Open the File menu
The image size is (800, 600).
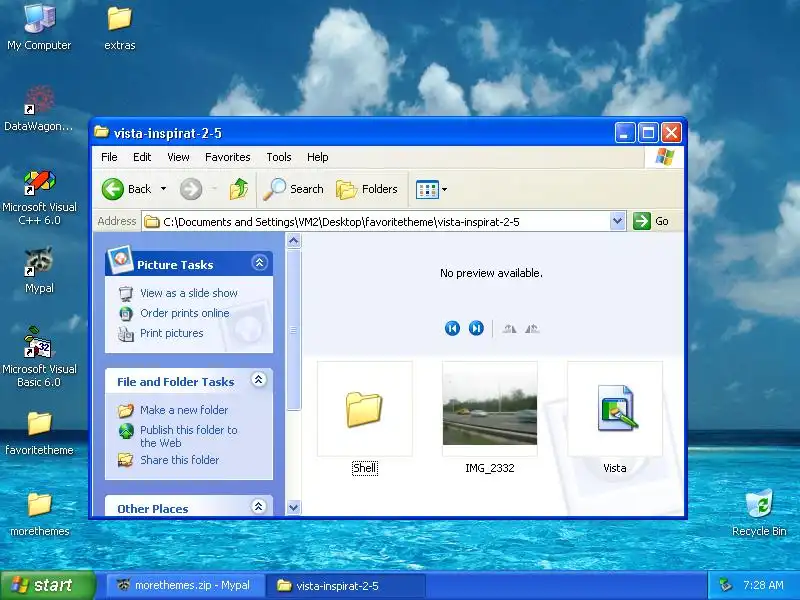pyautogui.click(x=109, y=157)
